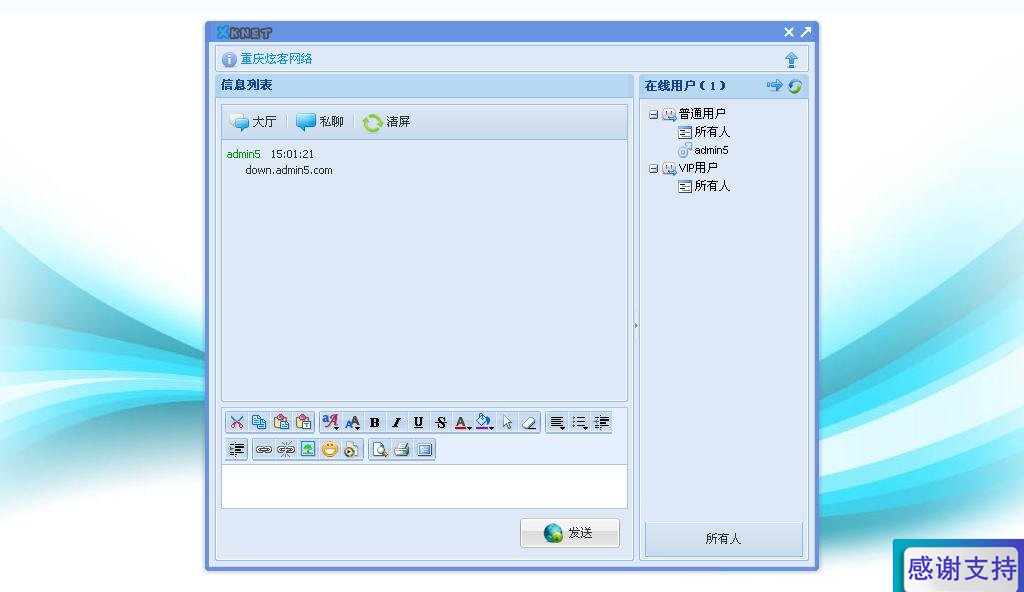
Task: Click the insert media file icon
Action: tap(351, 449)
